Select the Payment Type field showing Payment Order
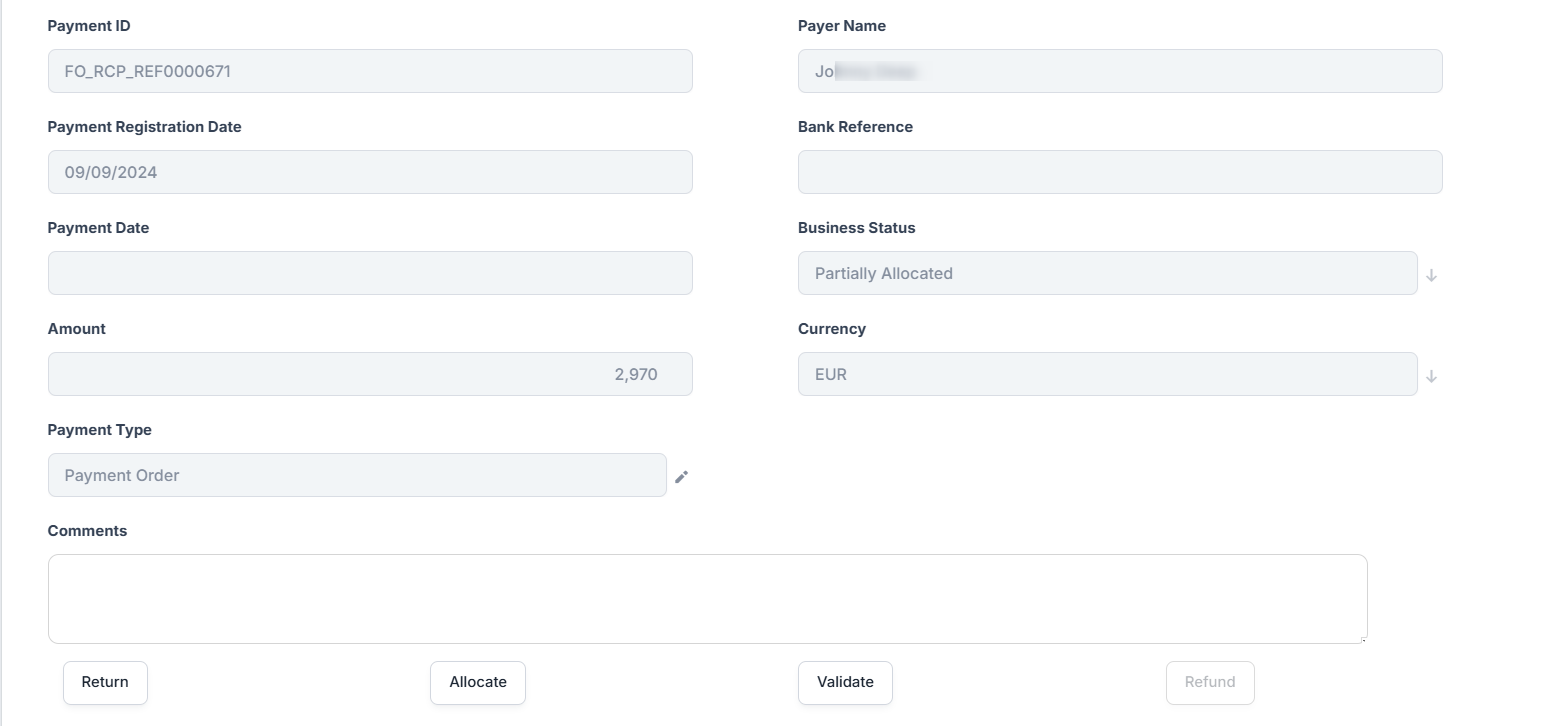Viewport: 1544px width, 726px height. pos(357,475)
